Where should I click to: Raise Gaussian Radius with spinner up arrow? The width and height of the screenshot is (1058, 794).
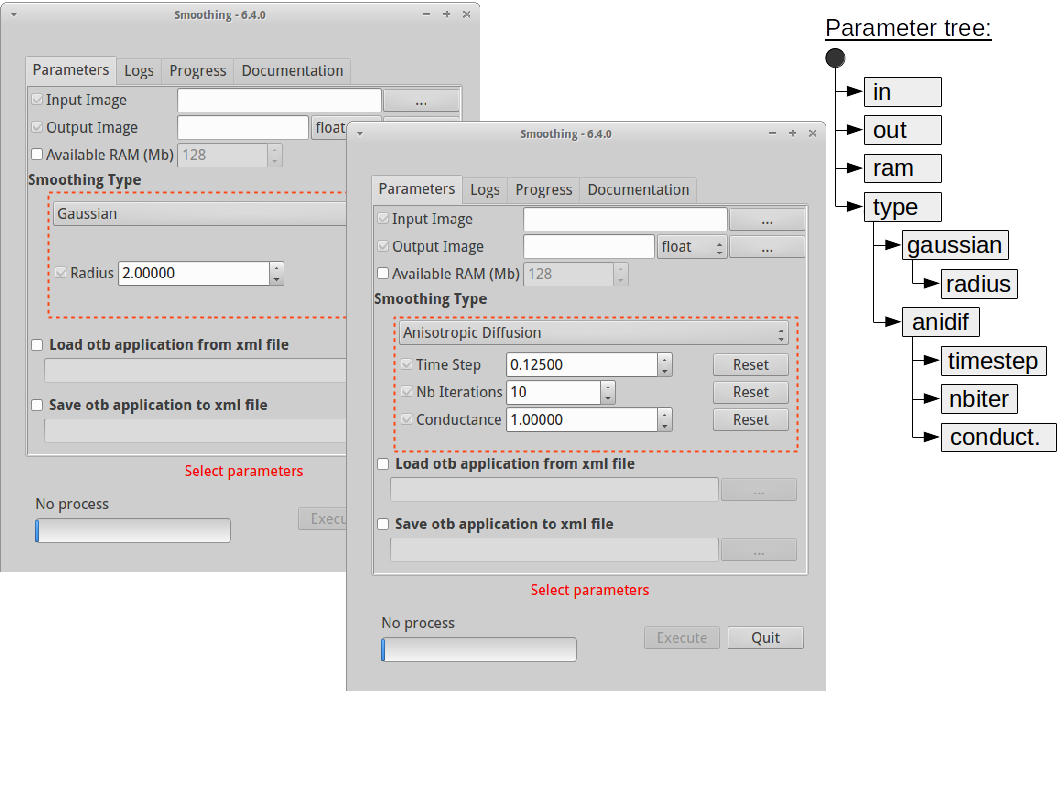277,268
